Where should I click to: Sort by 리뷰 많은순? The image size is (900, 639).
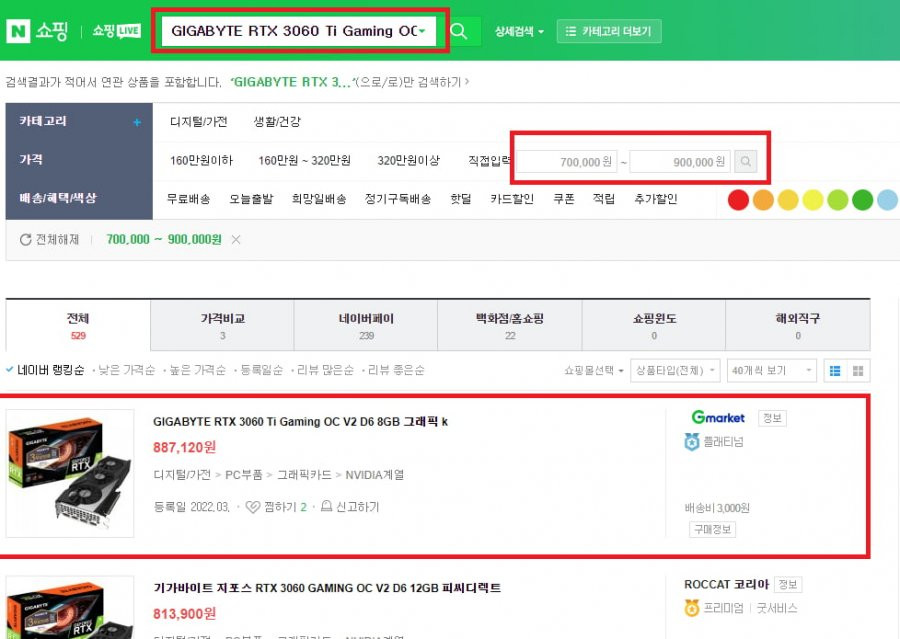click(x=325, y=370)
